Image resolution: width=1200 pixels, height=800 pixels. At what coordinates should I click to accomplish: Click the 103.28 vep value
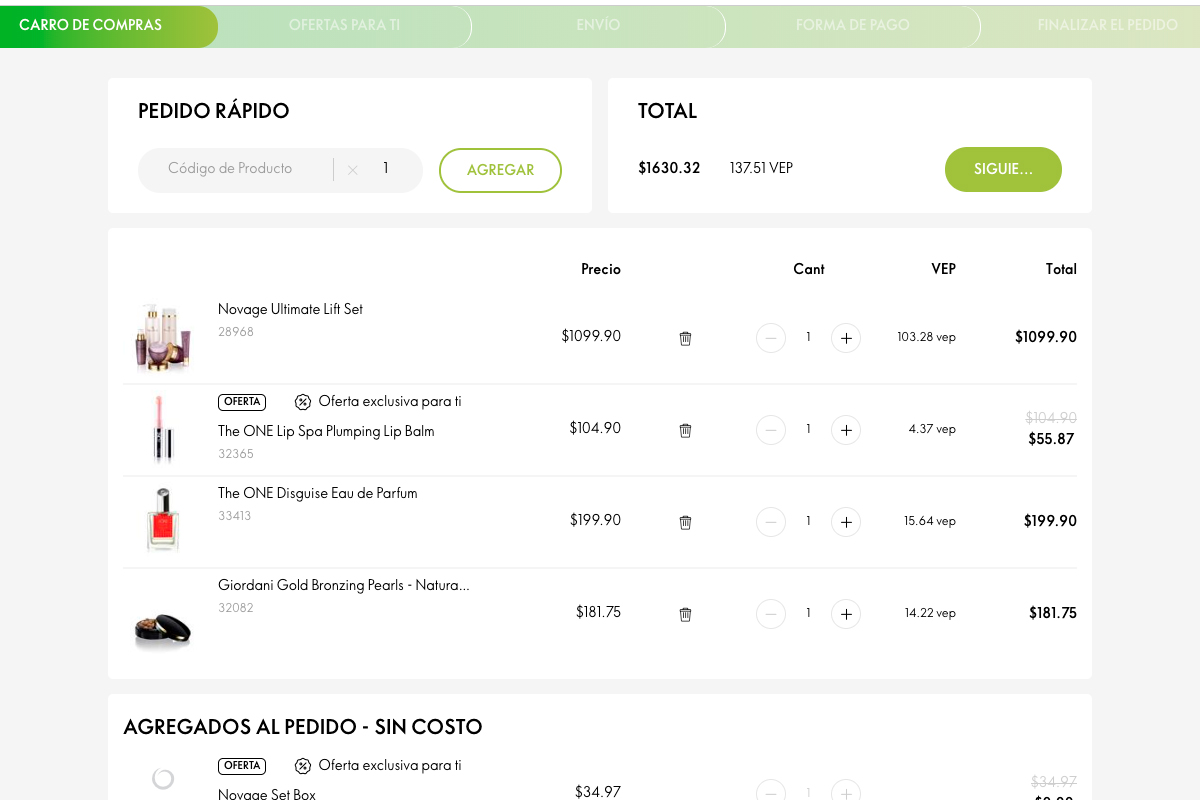click(x=926, y=337)
